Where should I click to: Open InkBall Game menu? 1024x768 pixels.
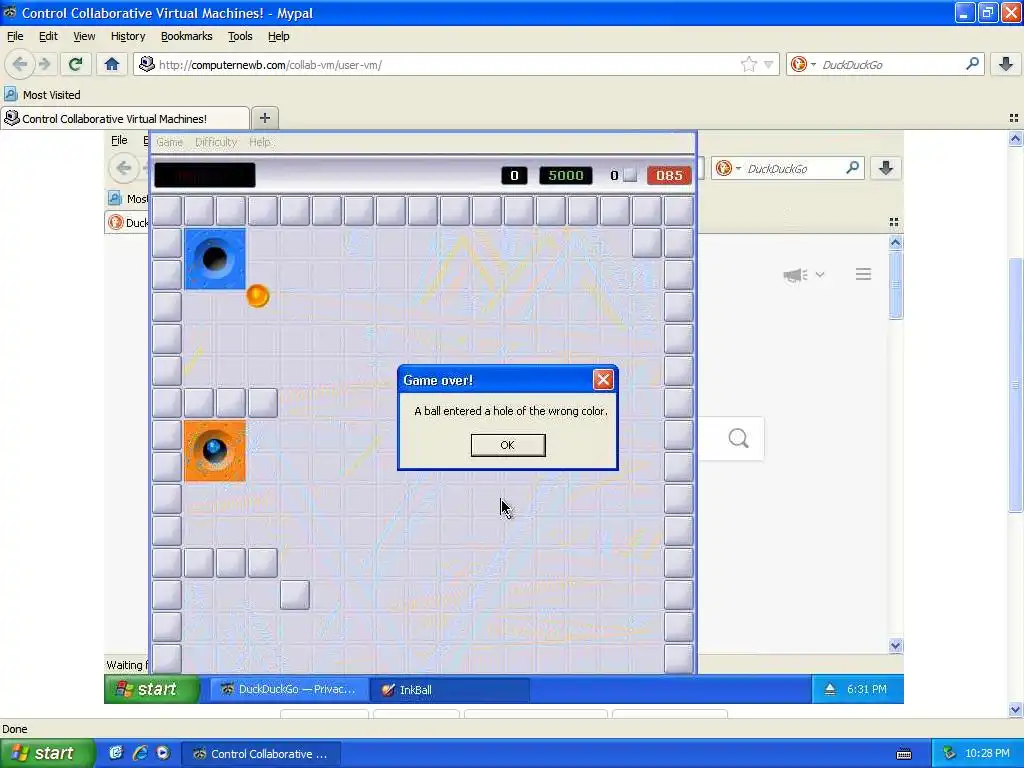click(169, 142)
